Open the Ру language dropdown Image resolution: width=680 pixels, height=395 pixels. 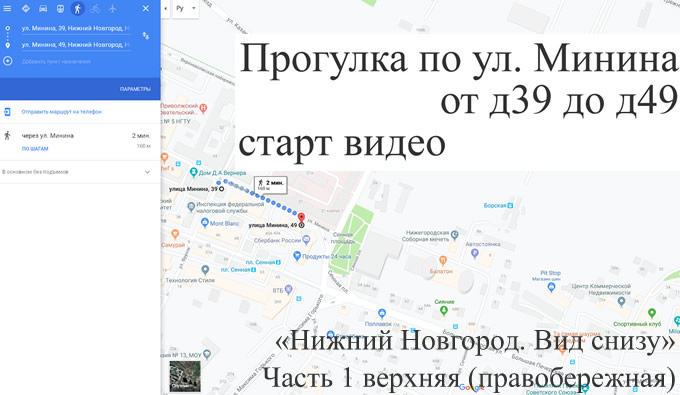pos(186,8)
